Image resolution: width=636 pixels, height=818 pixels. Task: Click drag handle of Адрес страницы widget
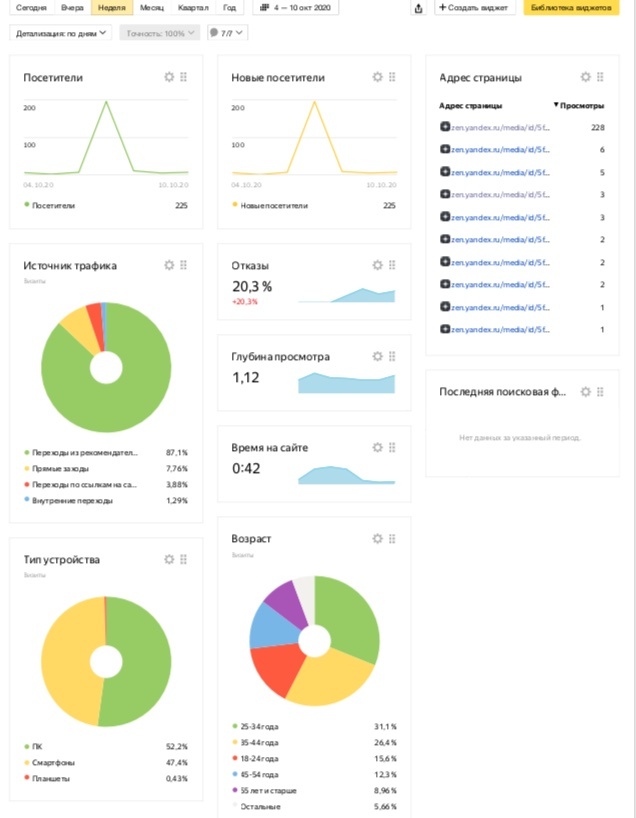pyautogui.click(x=600, y=77)
